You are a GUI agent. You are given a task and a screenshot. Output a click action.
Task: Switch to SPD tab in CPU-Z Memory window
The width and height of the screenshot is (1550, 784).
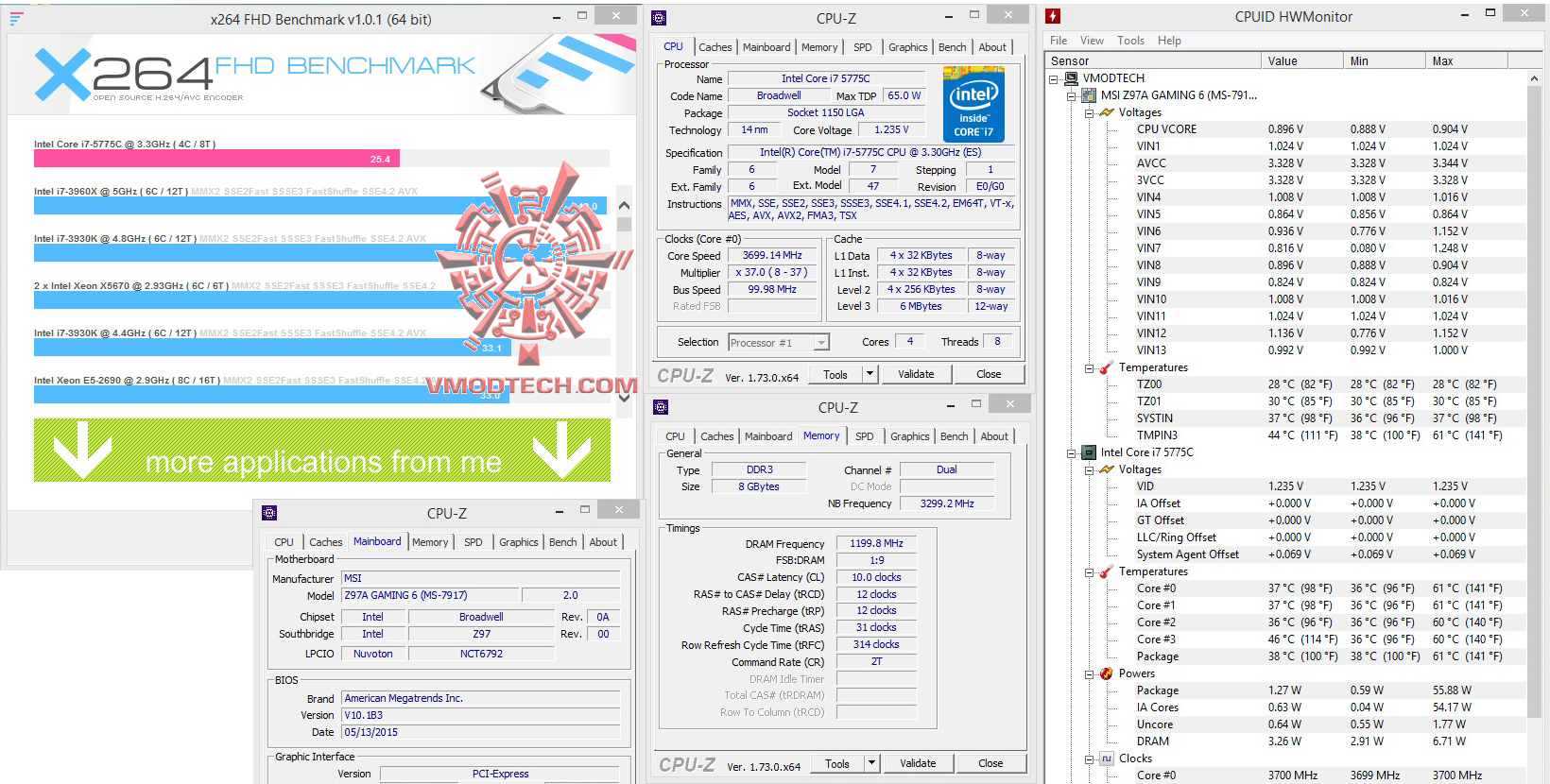coord(864,436)
